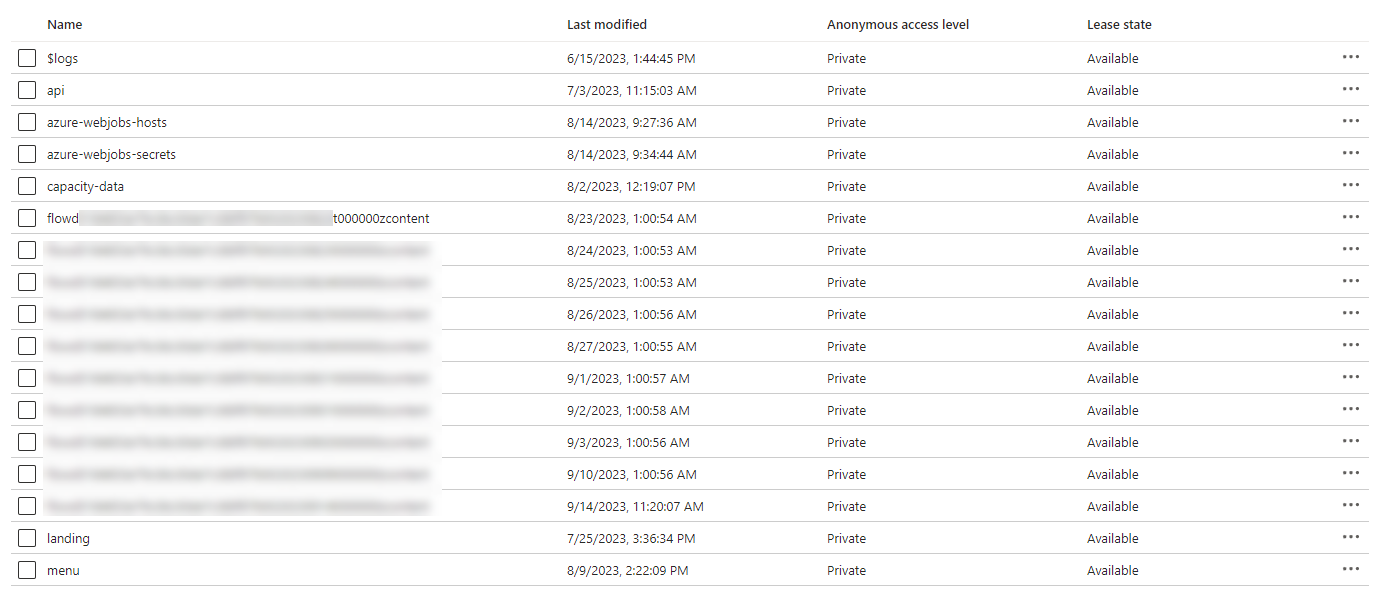Open more actions for azure-webjobs-secrets container
The height and width of the screenshot is (604, 1387).
[1351, 153]
